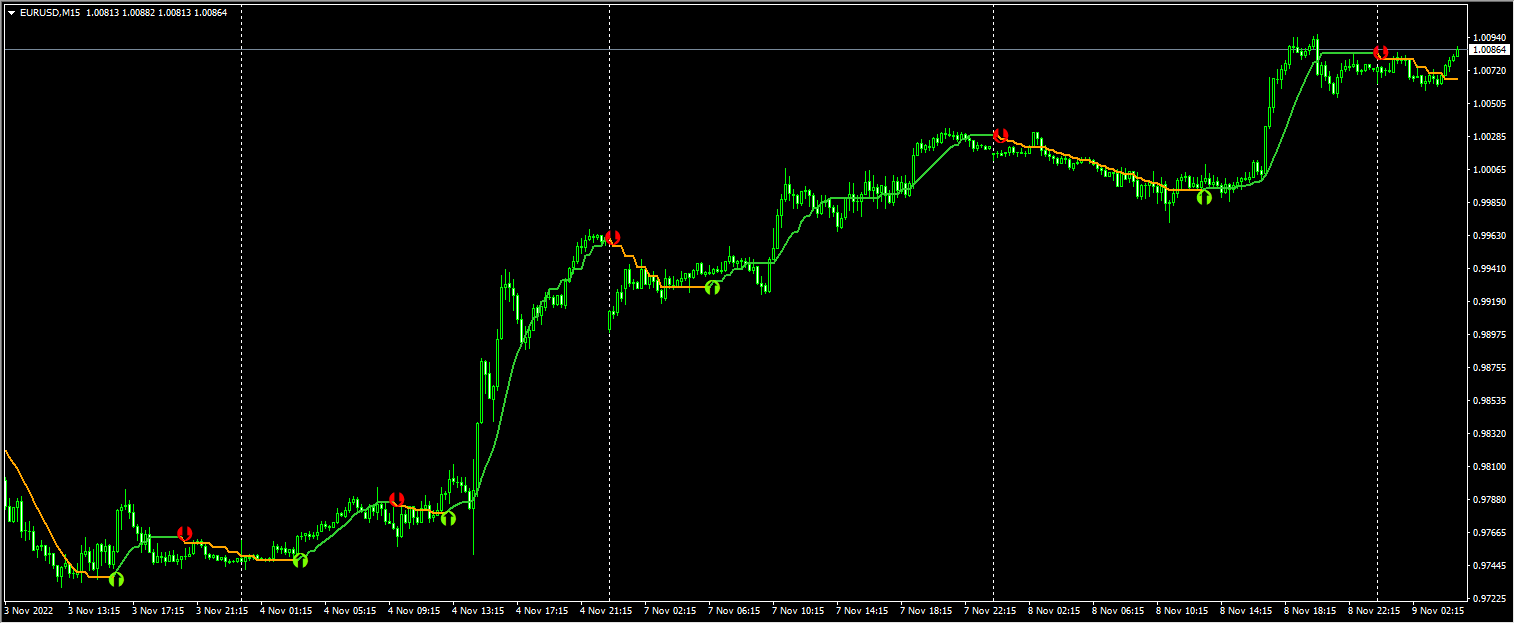1515x624 pixels.
Task: Click the green buy icon near 3 Nov 21:15
Action: tap(300, 561)
